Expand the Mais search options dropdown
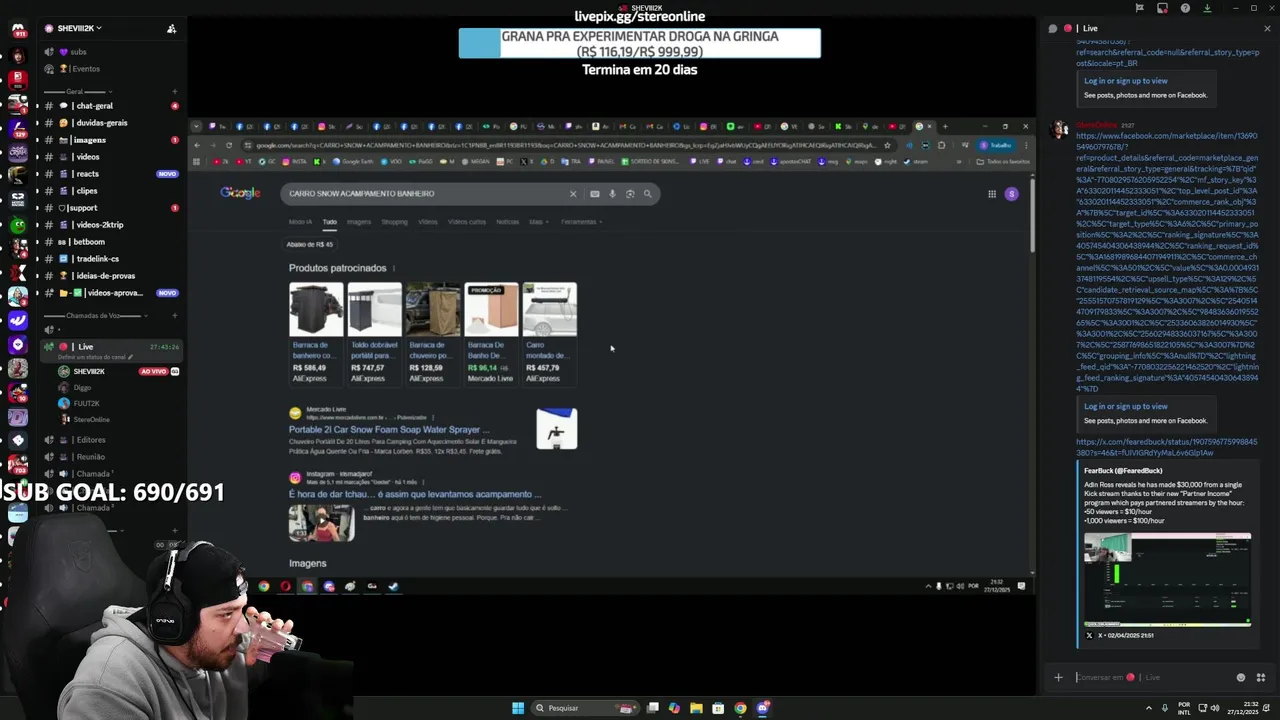The height and width of the screenshot is (720, 1280). coord(538,222)
